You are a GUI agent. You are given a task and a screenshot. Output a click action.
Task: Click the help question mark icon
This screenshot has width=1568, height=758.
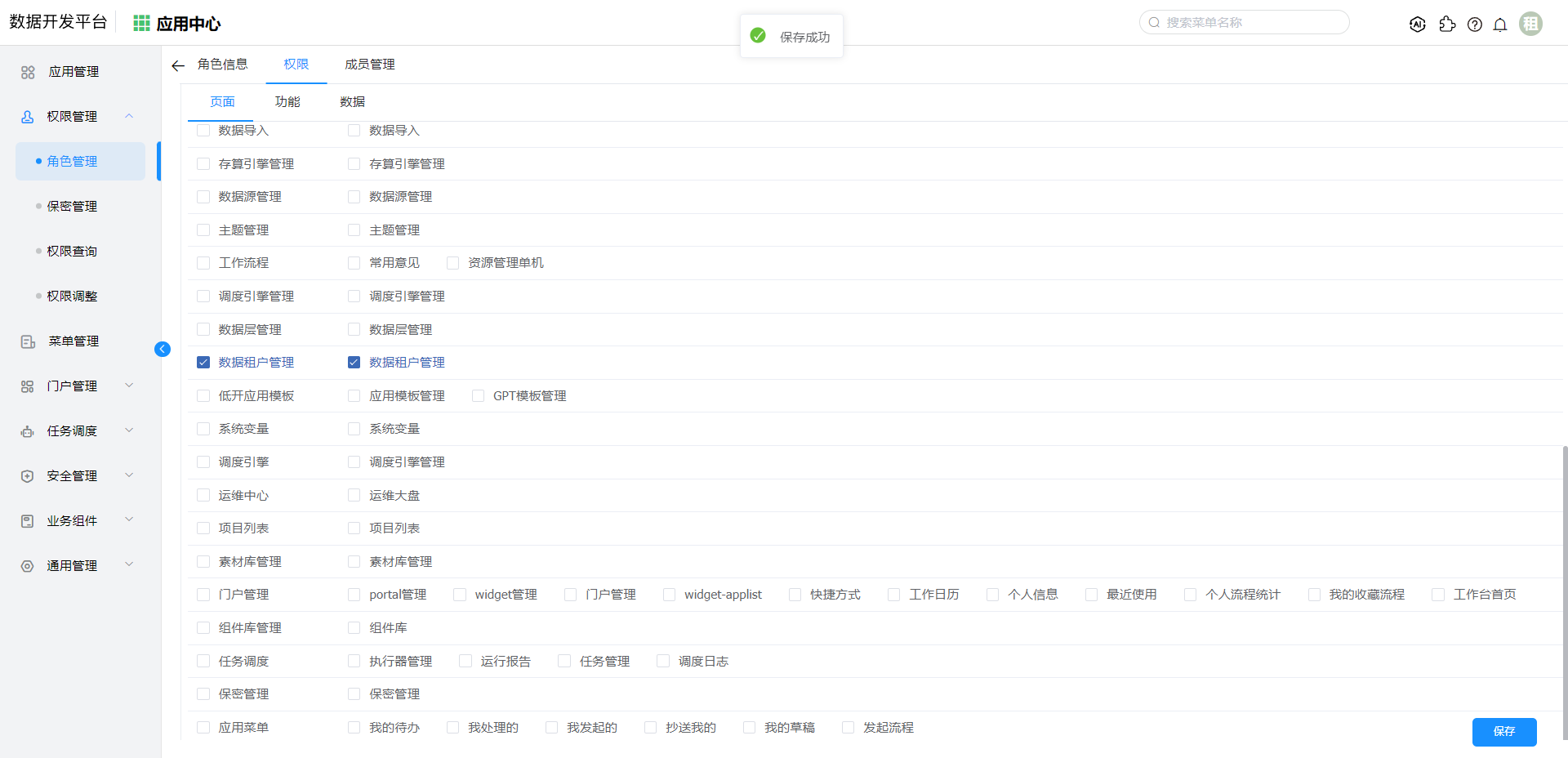[x=1474, y=25]
